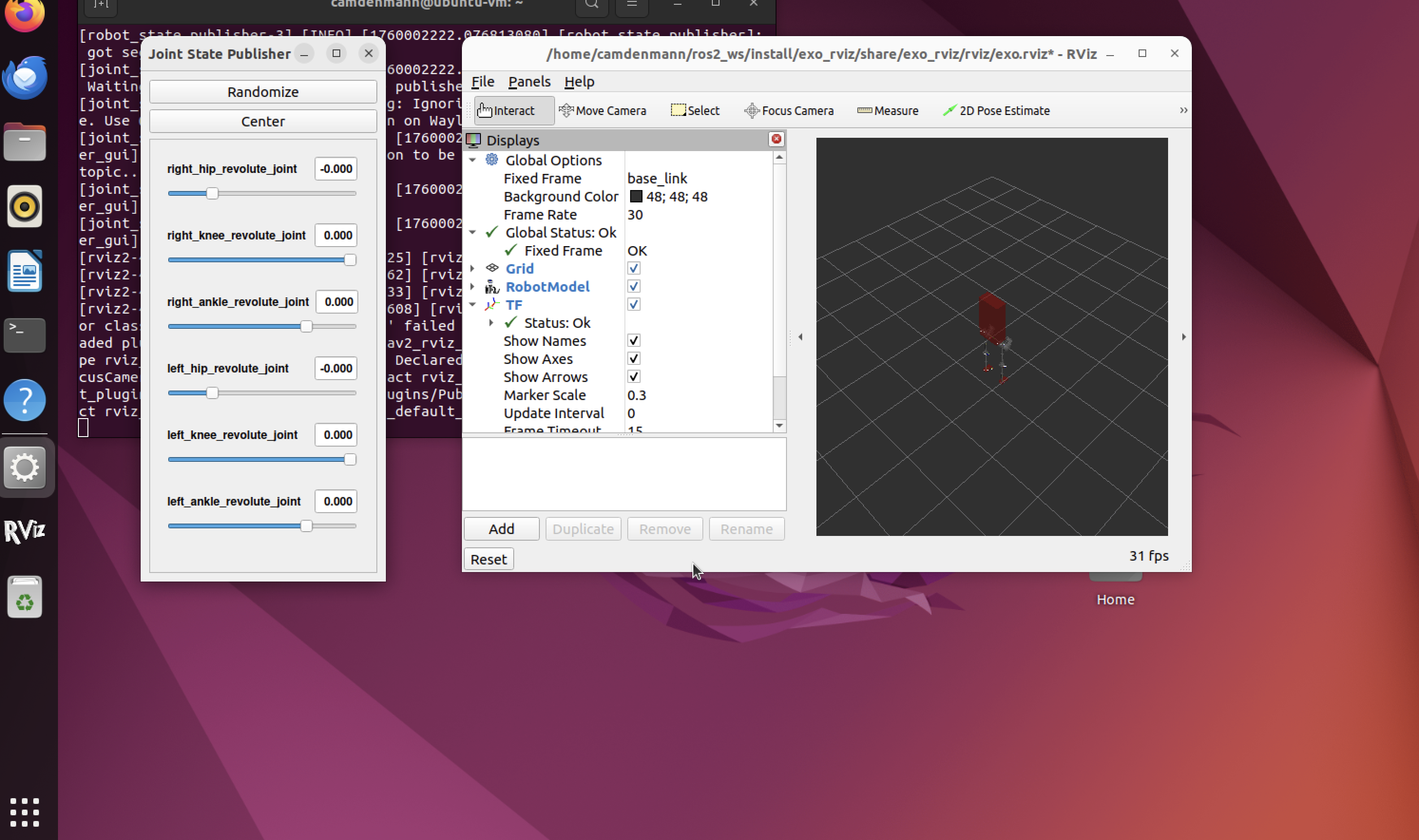Show more toolbar tools via chevron

[1183, 110]
